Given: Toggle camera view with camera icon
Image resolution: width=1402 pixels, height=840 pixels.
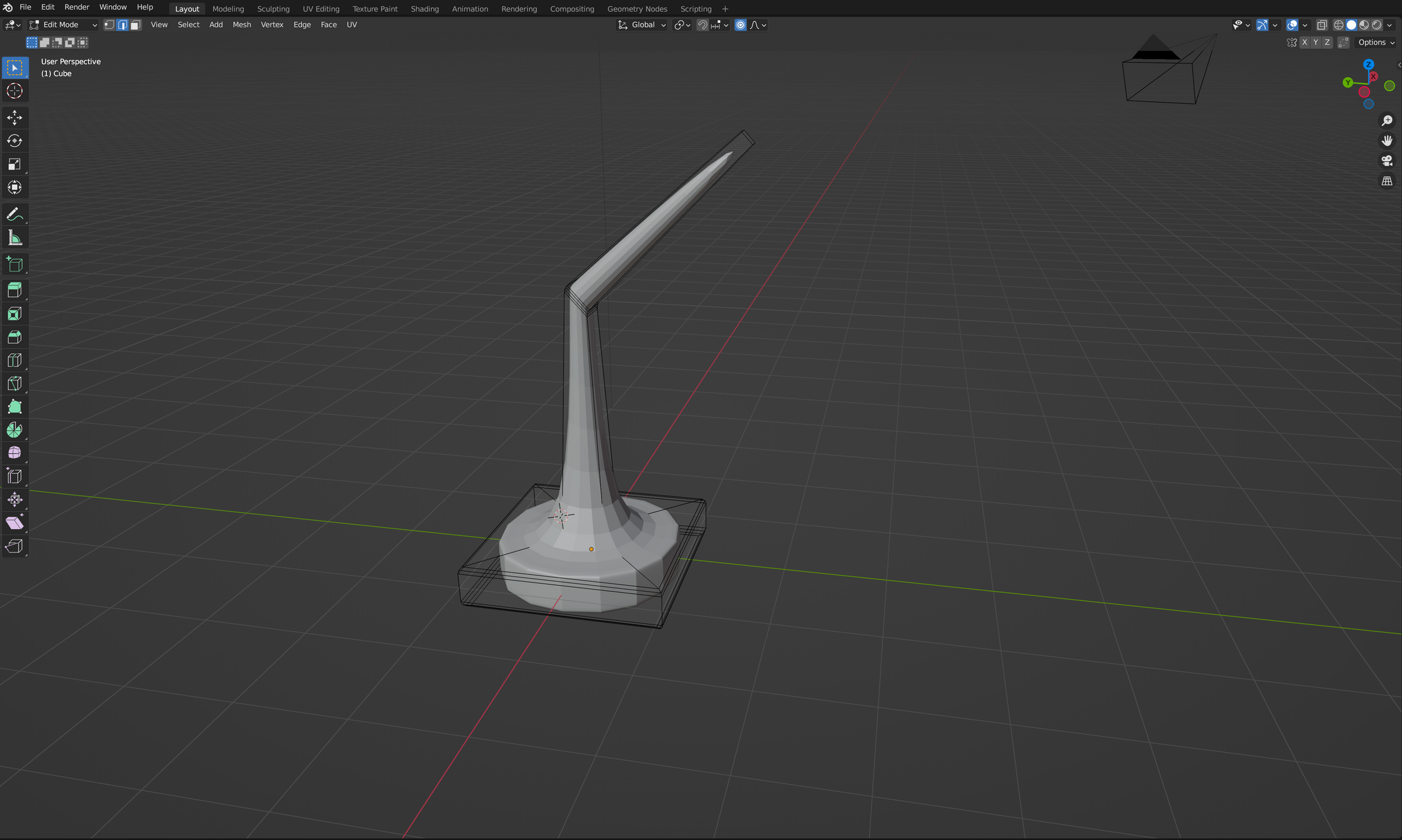Looking at the screenshot, I should coord(1387,161).
